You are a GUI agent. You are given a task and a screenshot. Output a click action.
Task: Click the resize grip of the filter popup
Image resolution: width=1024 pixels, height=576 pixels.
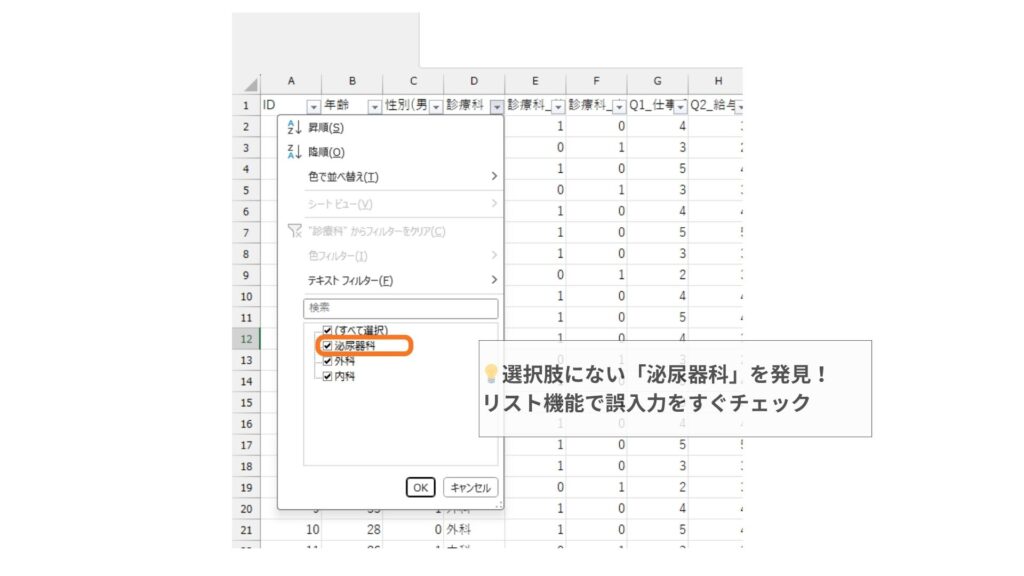499,505
